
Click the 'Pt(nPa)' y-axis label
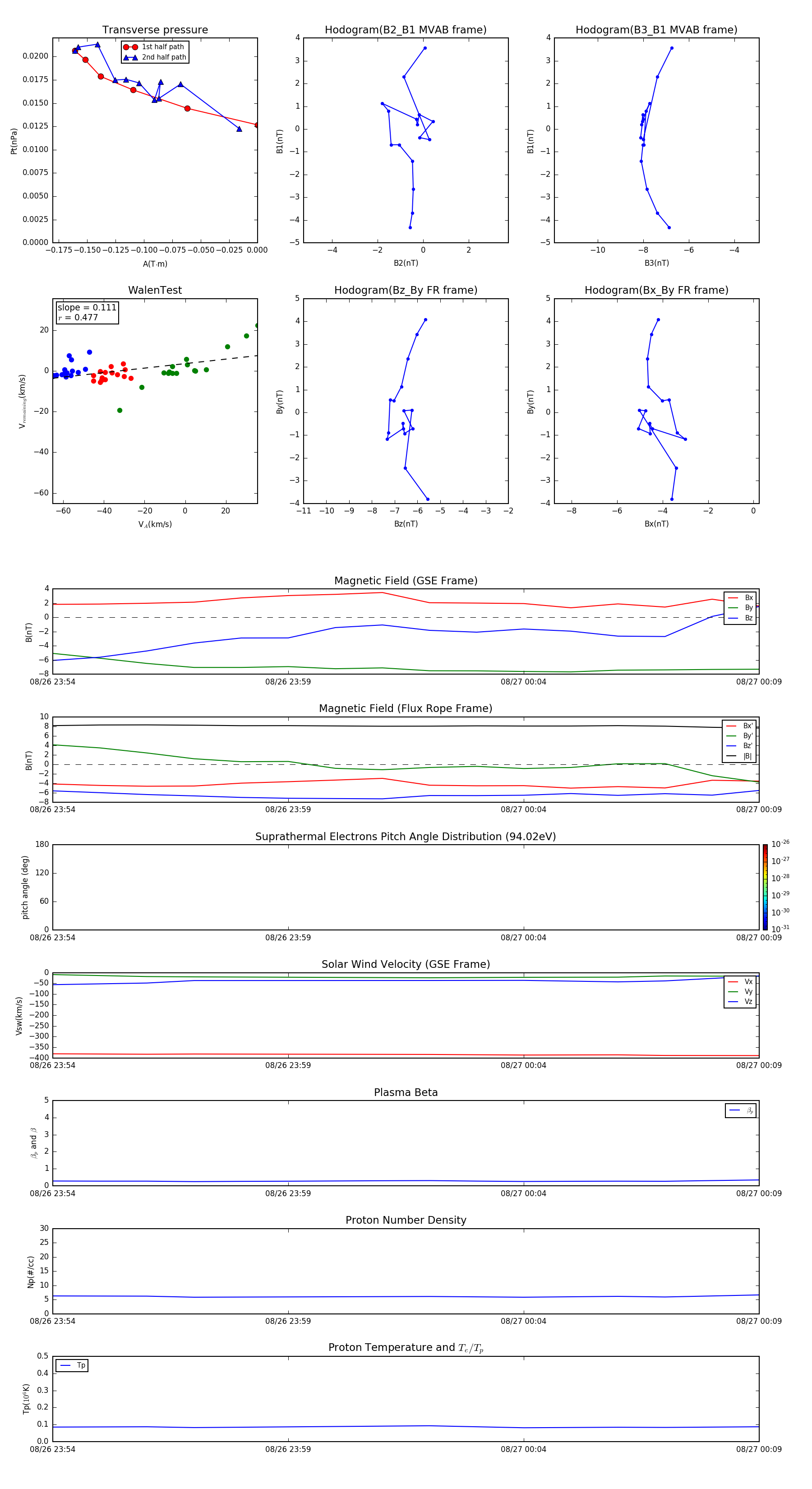(14, 141)
